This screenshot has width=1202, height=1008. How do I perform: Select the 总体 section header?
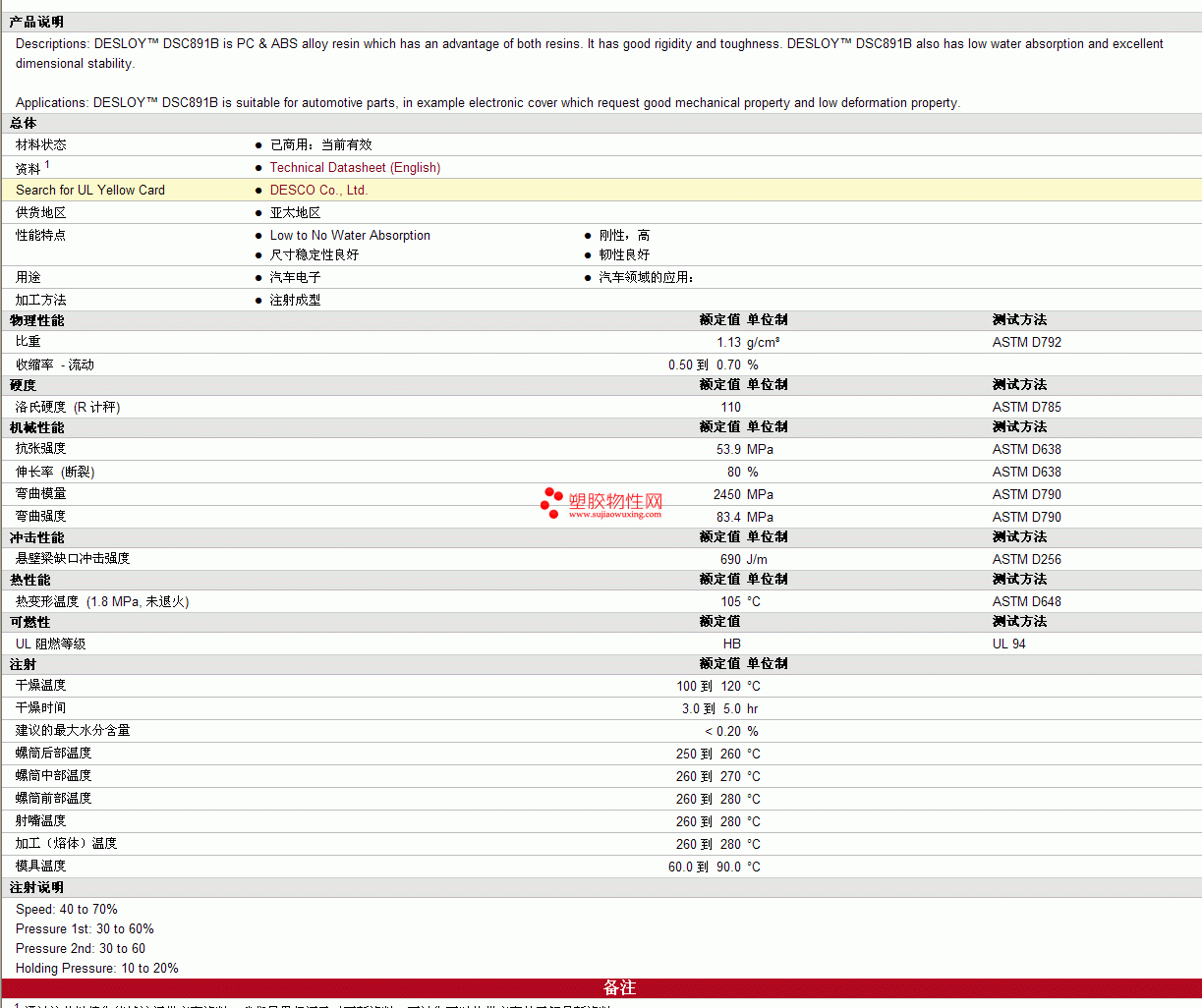(x=24, y=124)
